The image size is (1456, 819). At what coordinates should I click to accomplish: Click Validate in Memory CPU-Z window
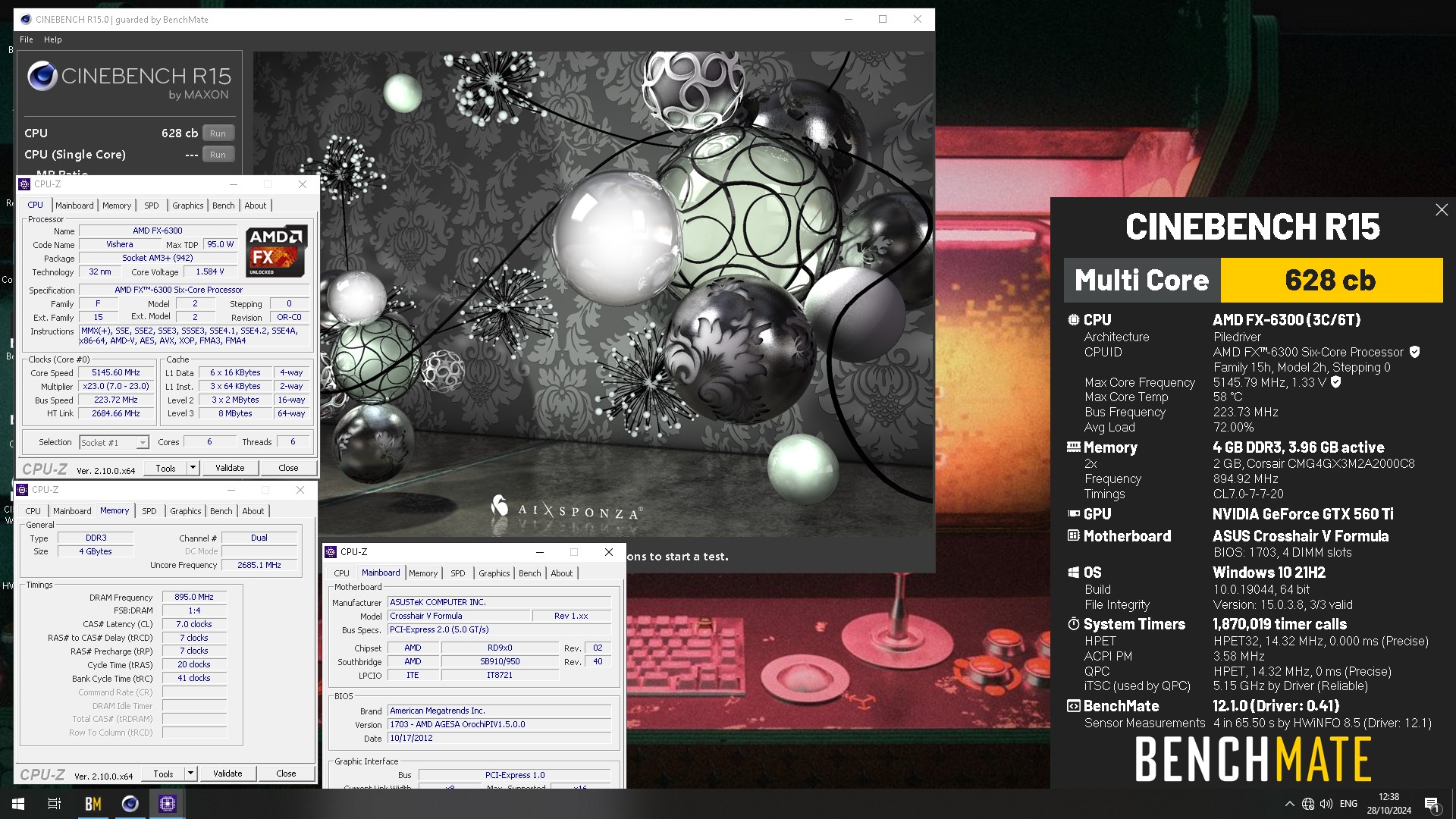click(x=227, y=773)
